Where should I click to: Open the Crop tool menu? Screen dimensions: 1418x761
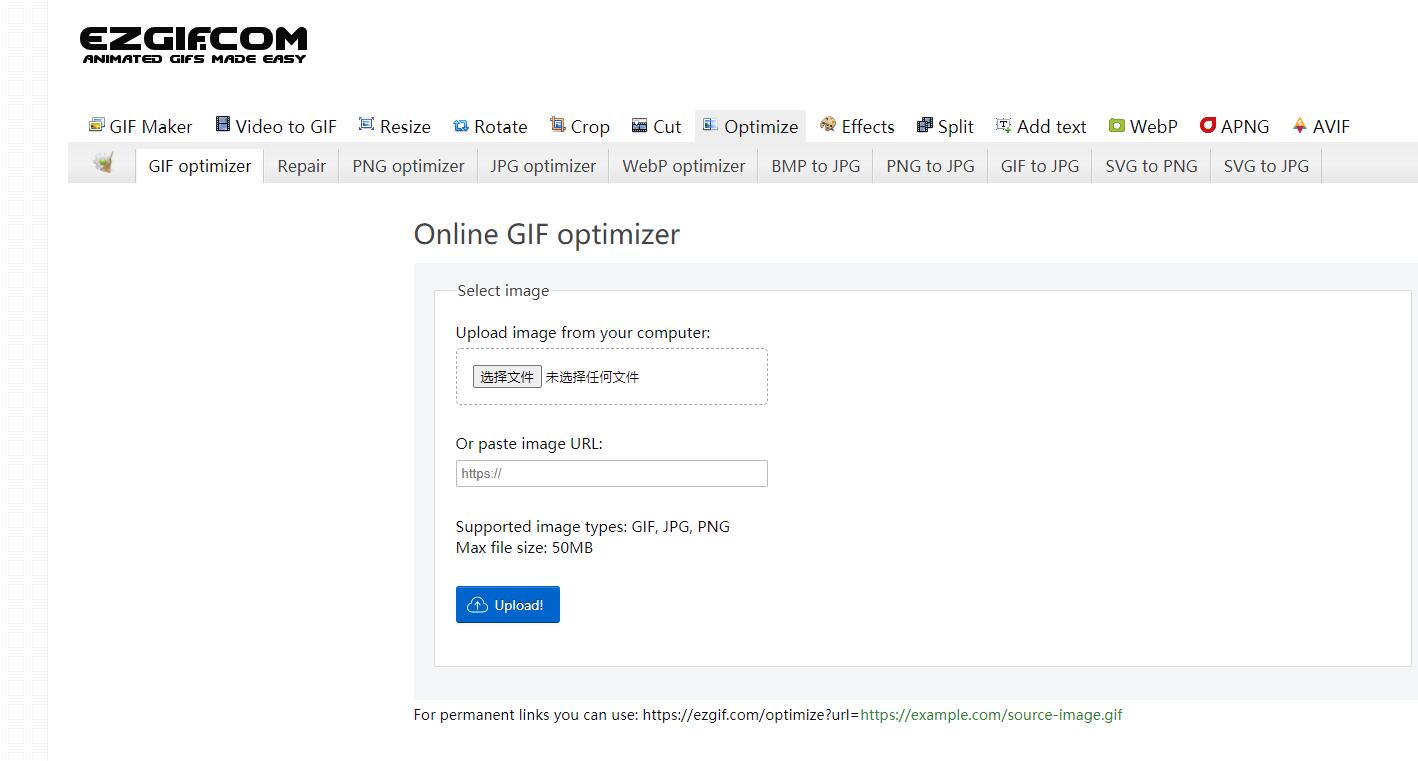[580, 126]
